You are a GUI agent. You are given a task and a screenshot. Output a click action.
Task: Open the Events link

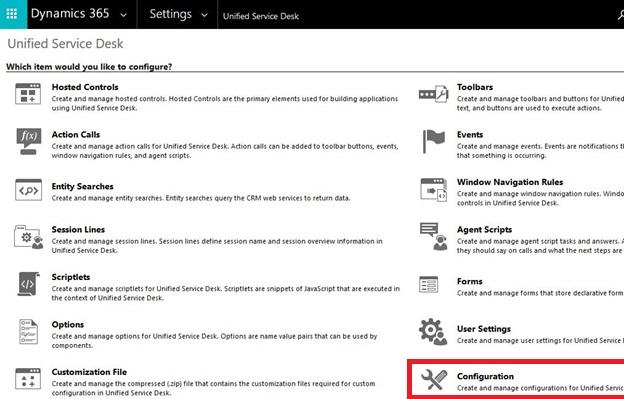click(x=470, y=134)
